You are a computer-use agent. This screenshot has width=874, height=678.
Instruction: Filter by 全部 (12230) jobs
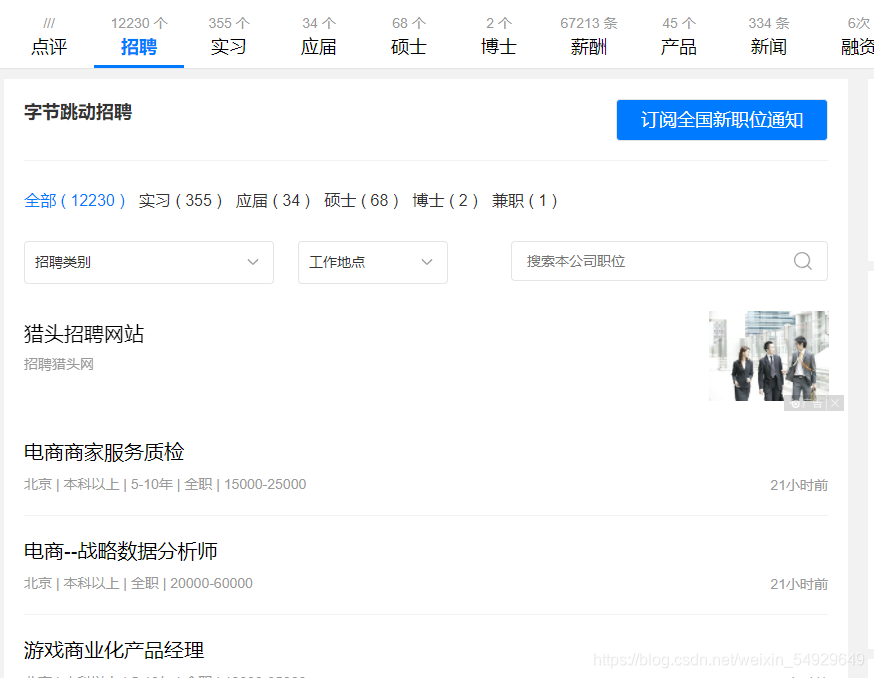pyautogui.click(x=75, y=201)
